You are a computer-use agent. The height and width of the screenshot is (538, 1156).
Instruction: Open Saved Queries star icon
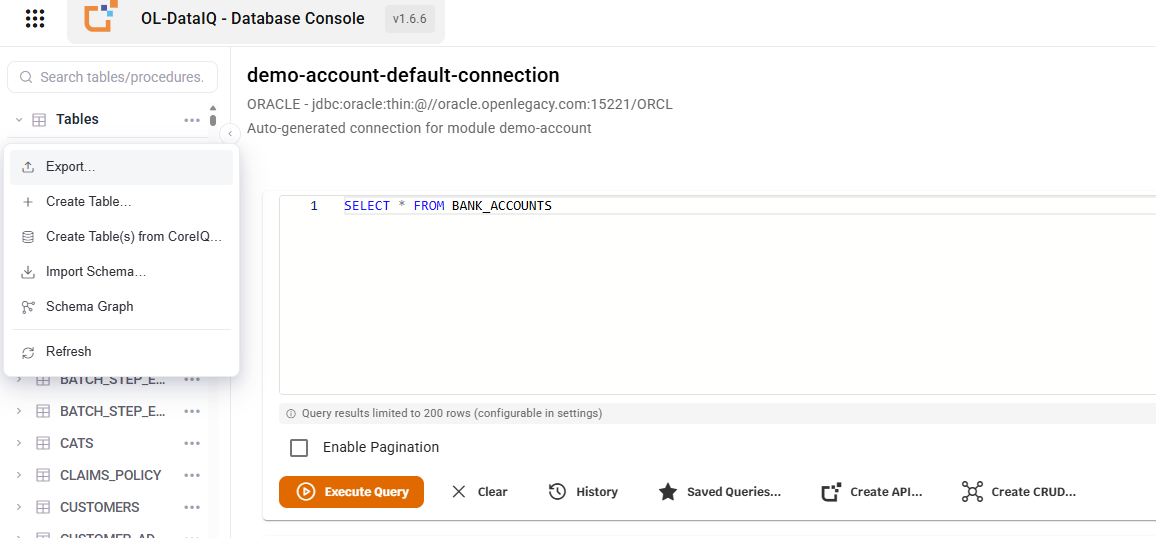668,492
